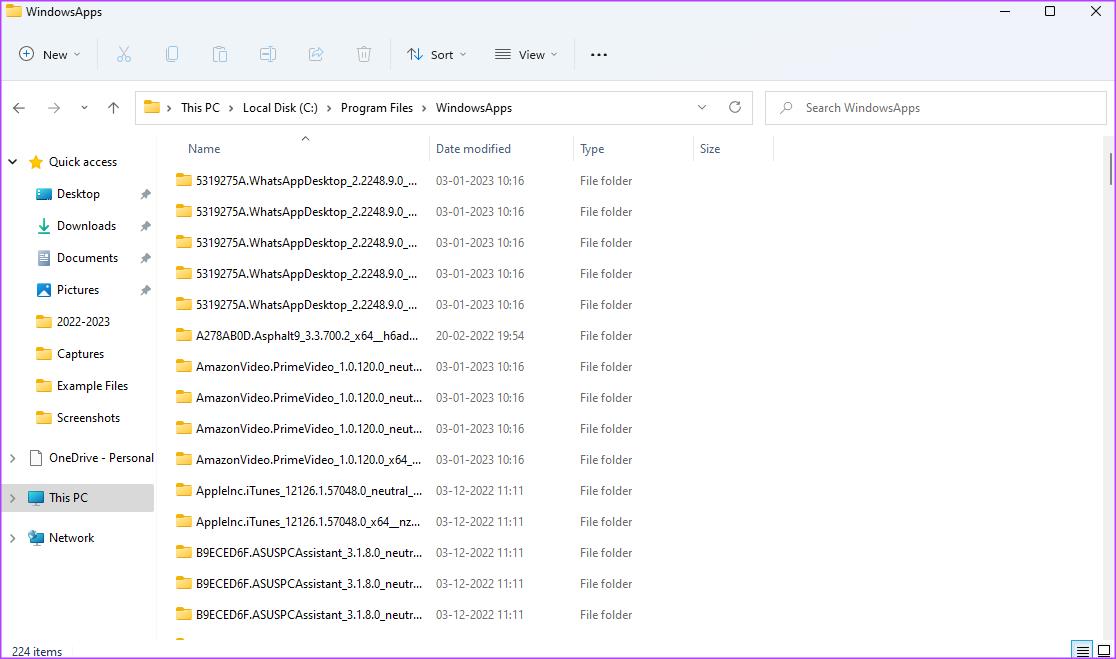1116x659 pixels.
Task: Click the 224 items status text
Action: tap(37, 651)
